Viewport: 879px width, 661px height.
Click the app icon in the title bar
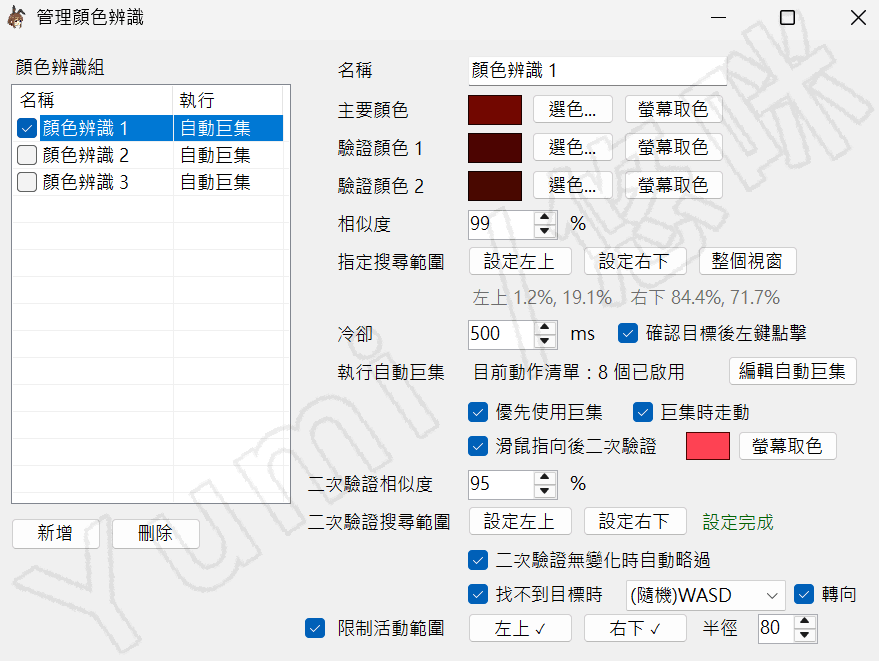16,17
